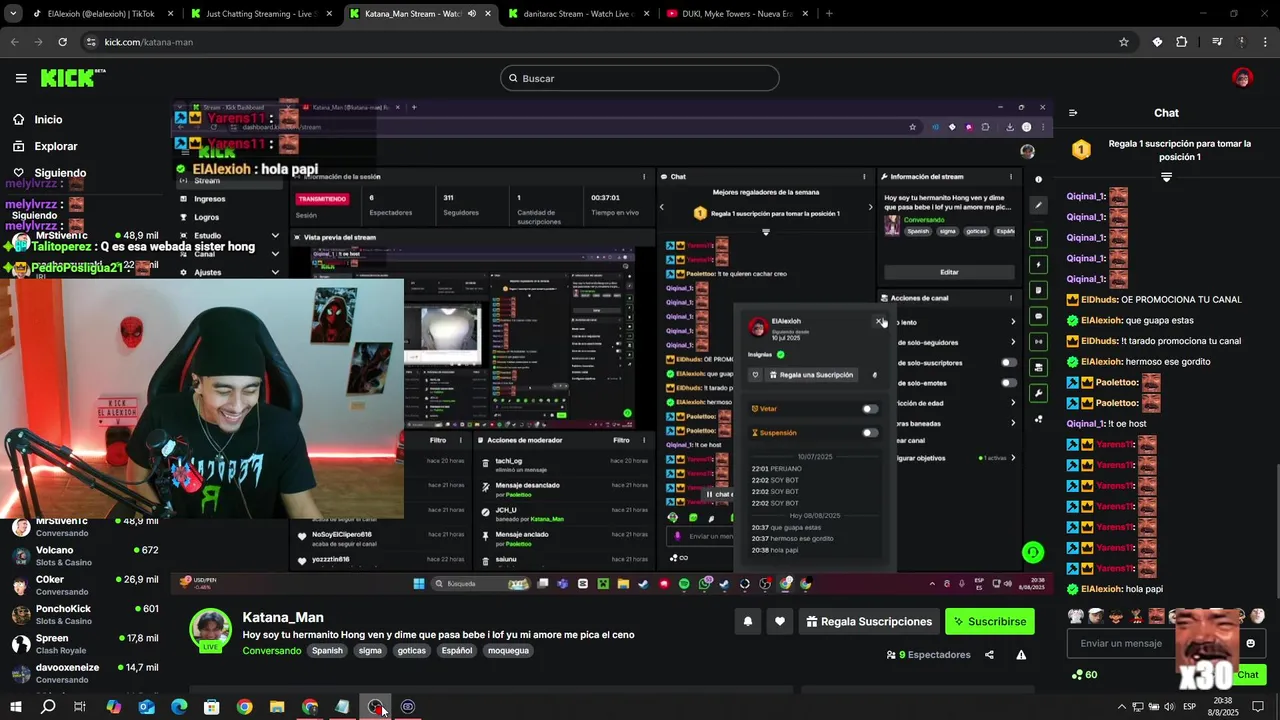
Task: Toggle solo-suscriptores chat mode switch
Action: click(1009, 363)
